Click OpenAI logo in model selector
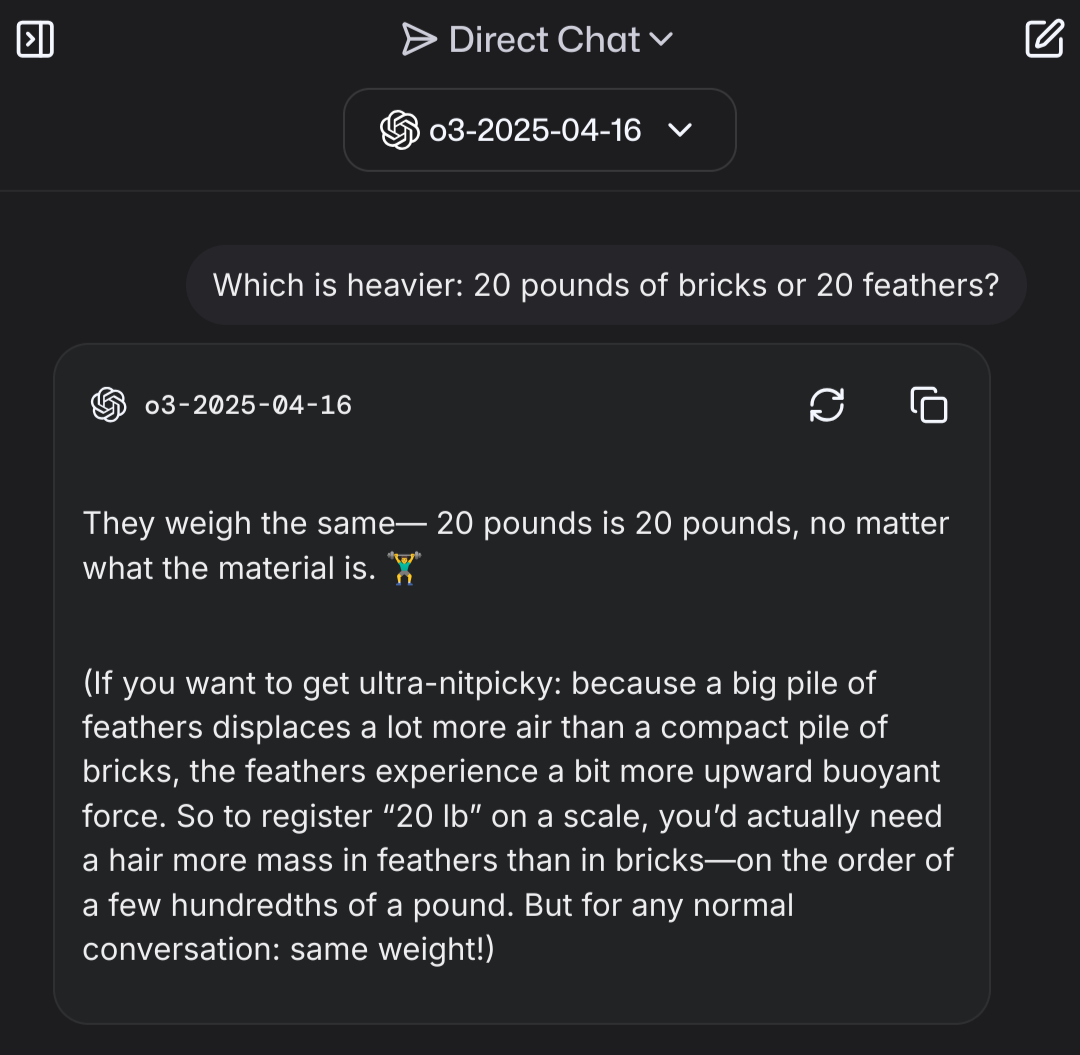 tap(399, 130)
